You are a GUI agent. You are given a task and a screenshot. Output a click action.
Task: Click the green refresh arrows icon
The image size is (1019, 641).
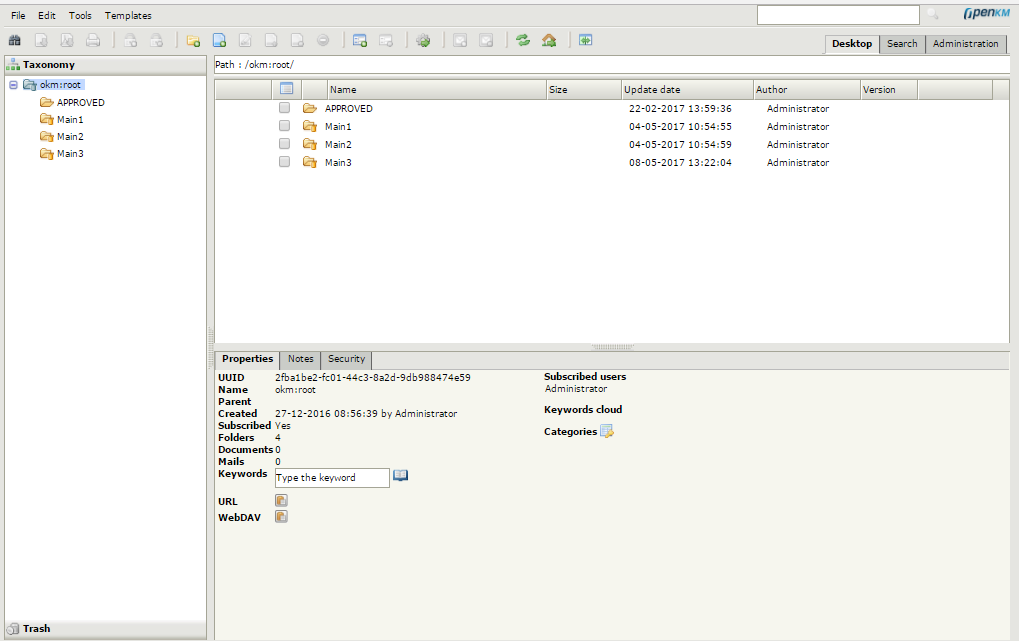click(x=523, y=41)
